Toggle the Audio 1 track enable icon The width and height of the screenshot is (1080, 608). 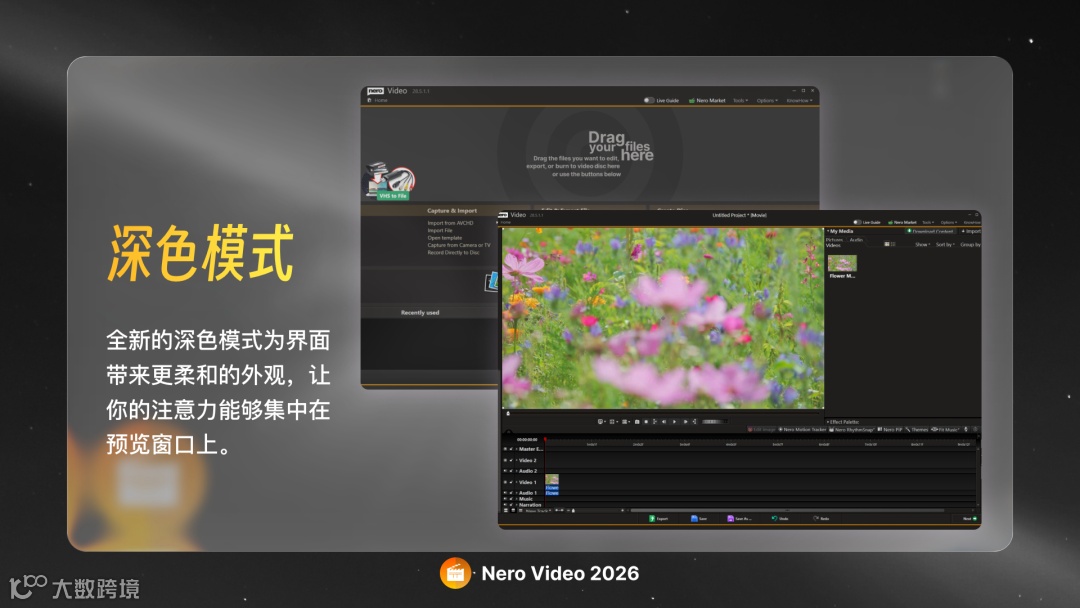pos(506,492)
